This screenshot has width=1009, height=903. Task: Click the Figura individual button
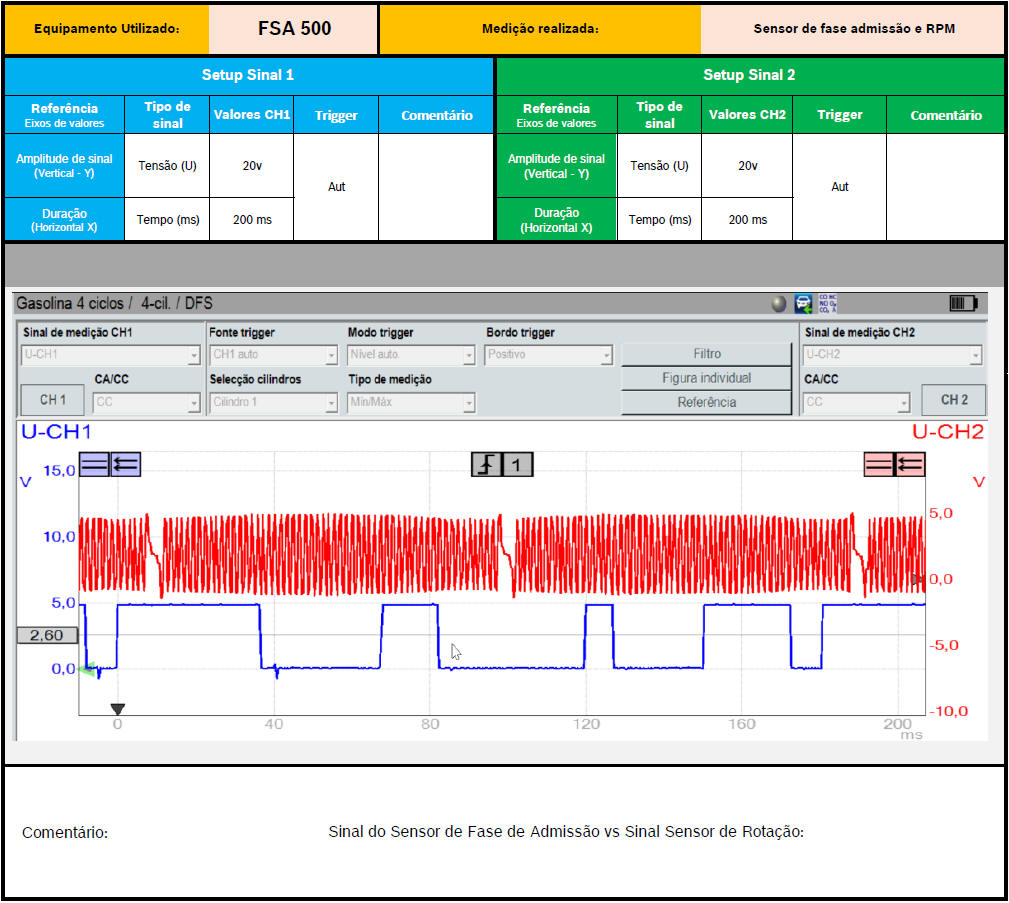706,378
